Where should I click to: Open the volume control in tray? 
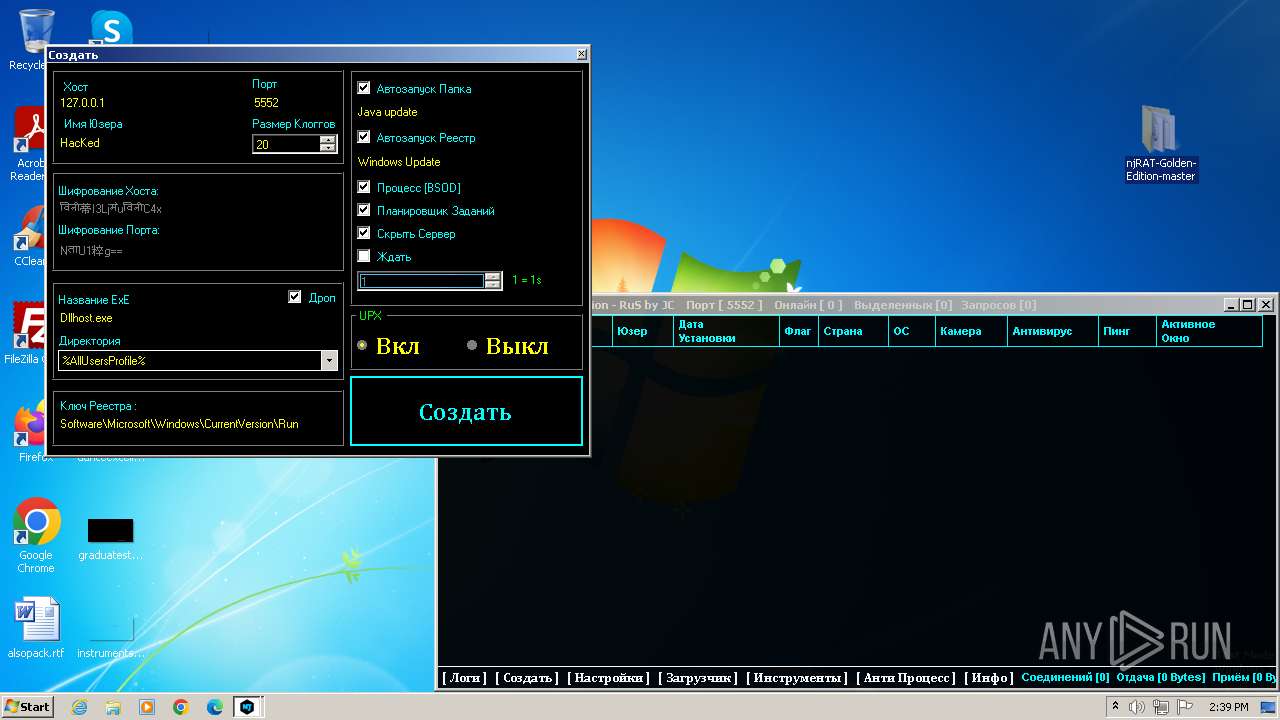click(x=1137, y=707)
